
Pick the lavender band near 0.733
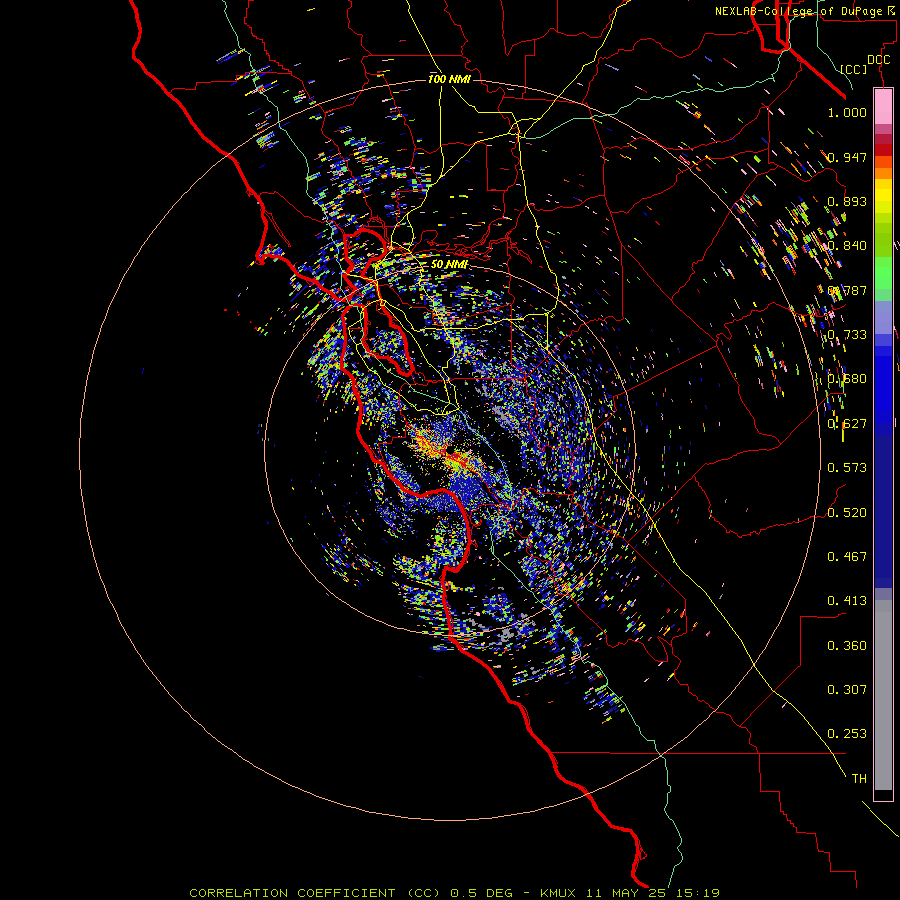(x=883, y=317)
